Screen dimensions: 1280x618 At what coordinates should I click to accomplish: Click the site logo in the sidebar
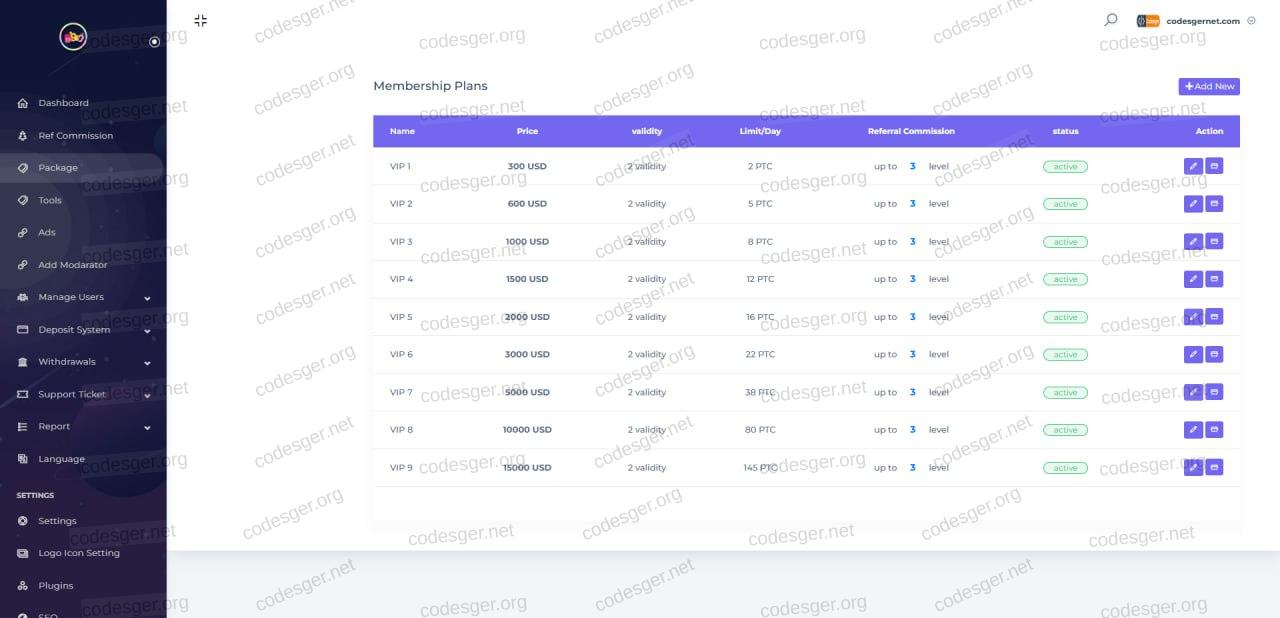[x=74, y=37]
